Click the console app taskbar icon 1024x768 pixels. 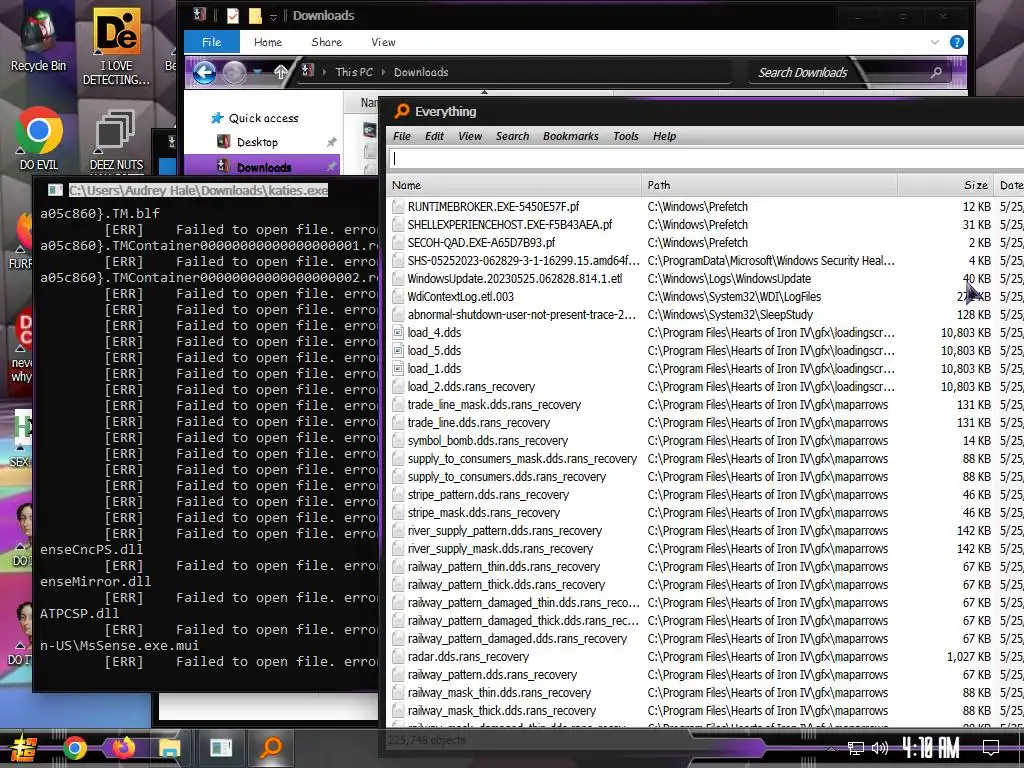click(221, 748)
